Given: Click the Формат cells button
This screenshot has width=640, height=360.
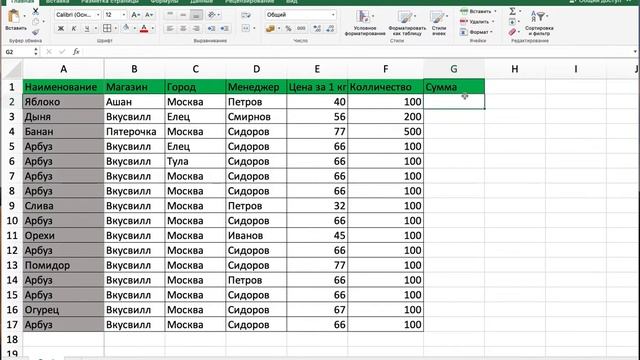Looking at the screenshot, I should coord(476,32).
